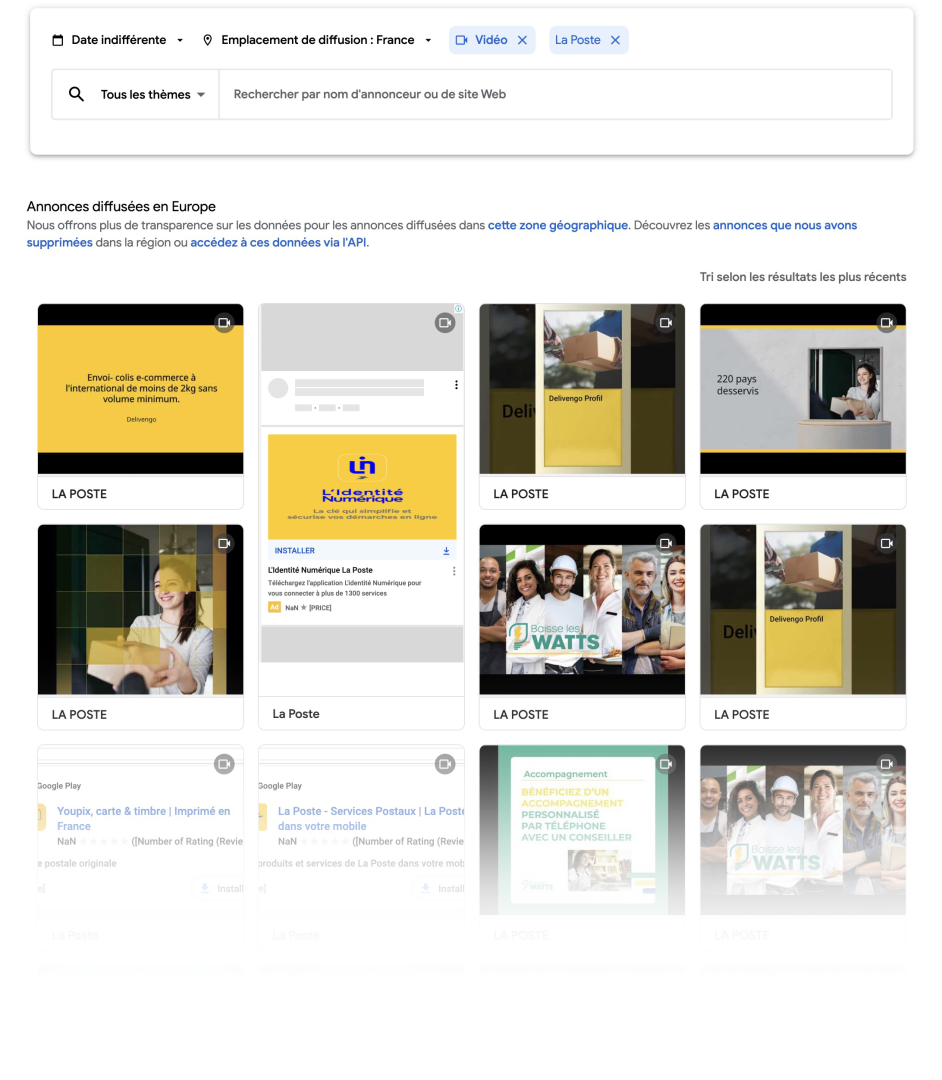This screenshot has width=942, height=1080.
Task: Click the L'Identité Numérique La Poste ad title
Action: click(320, 570)
